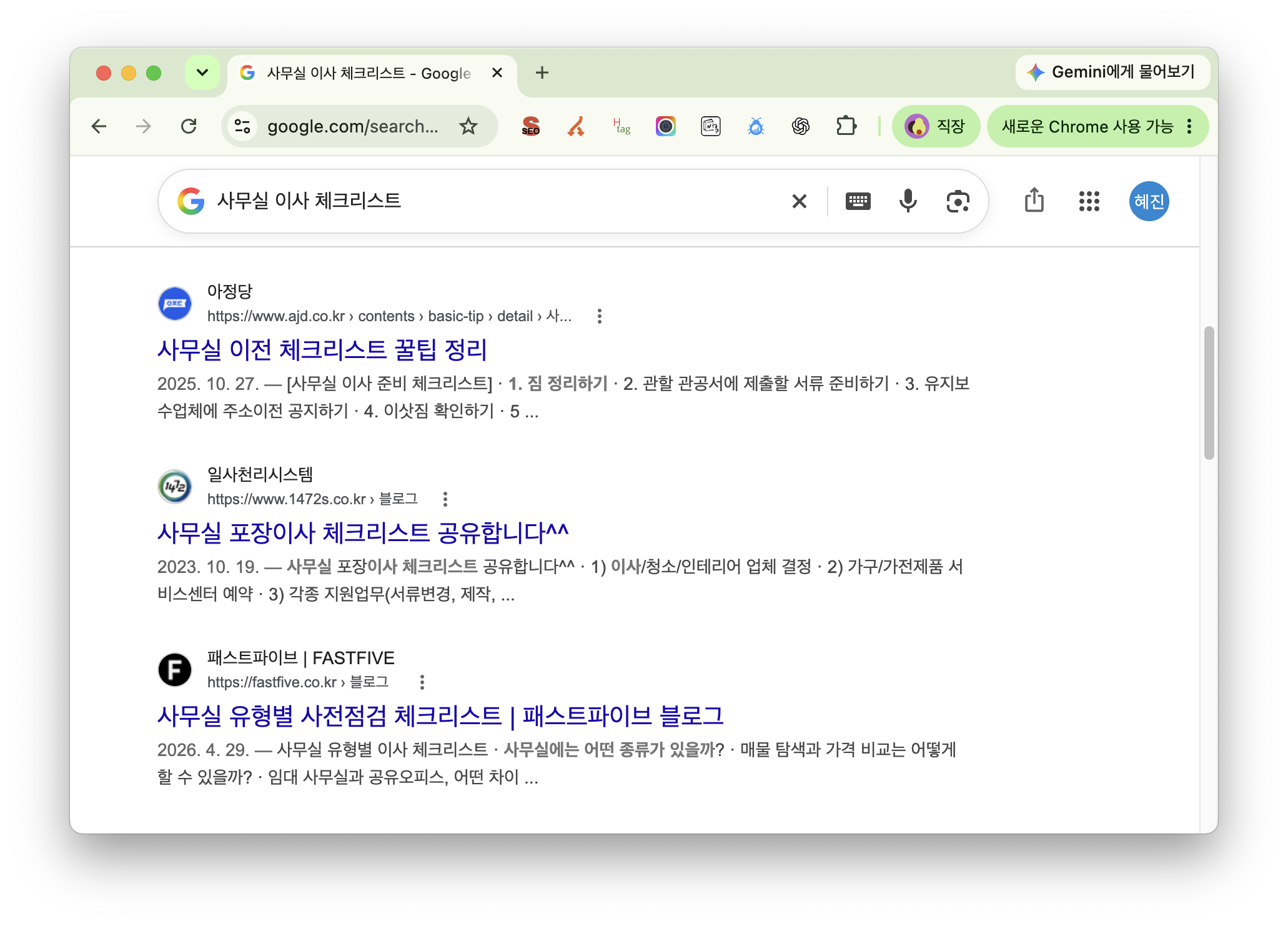Click the ajd.co.kr breadcrumb URL
Screen dimensions: 1288x926
click(389, 316)
